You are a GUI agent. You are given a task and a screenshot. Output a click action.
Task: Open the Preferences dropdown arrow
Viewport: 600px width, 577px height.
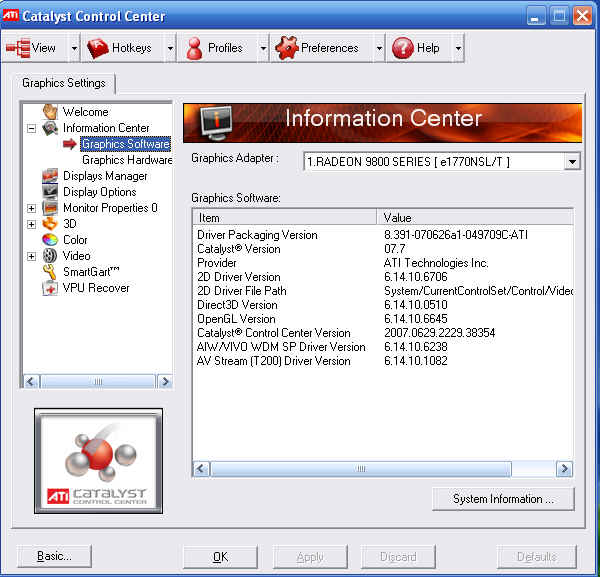(379, 48)
